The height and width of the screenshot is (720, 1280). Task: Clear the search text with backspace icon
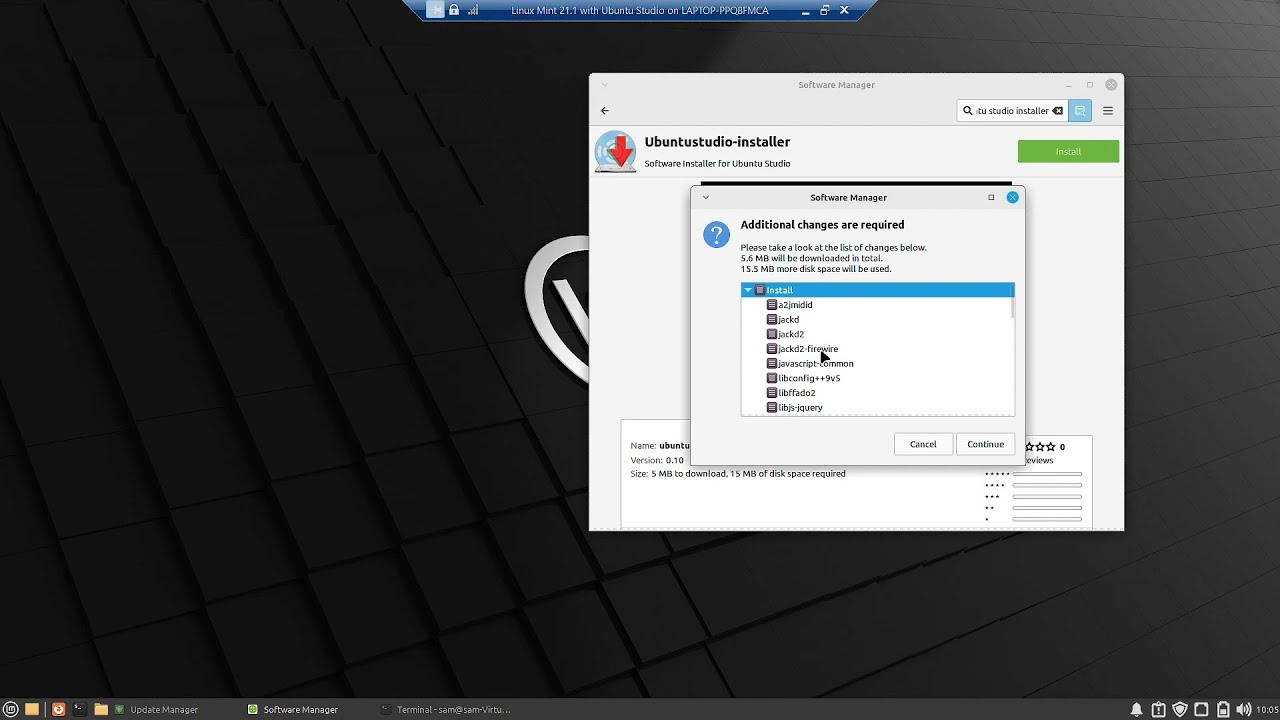coord(1057,111)
